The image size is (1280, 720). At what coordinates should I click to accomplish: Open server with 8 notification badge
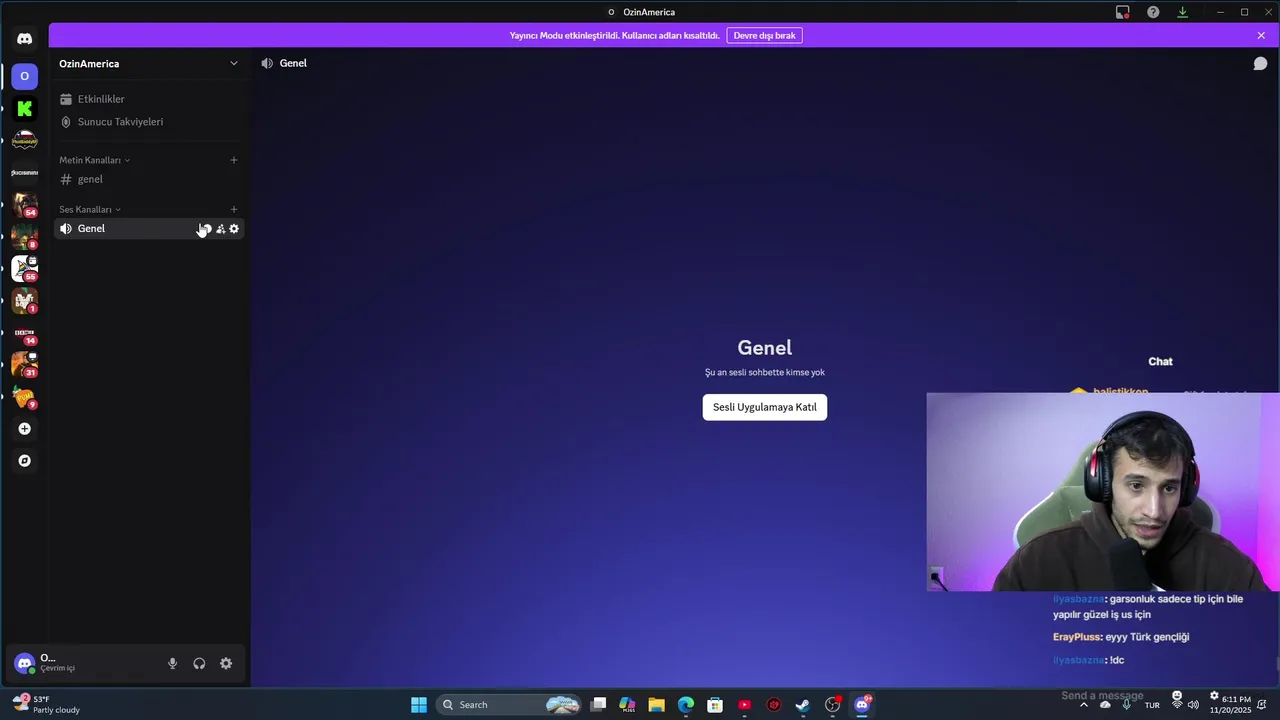[x=25, y=236]
